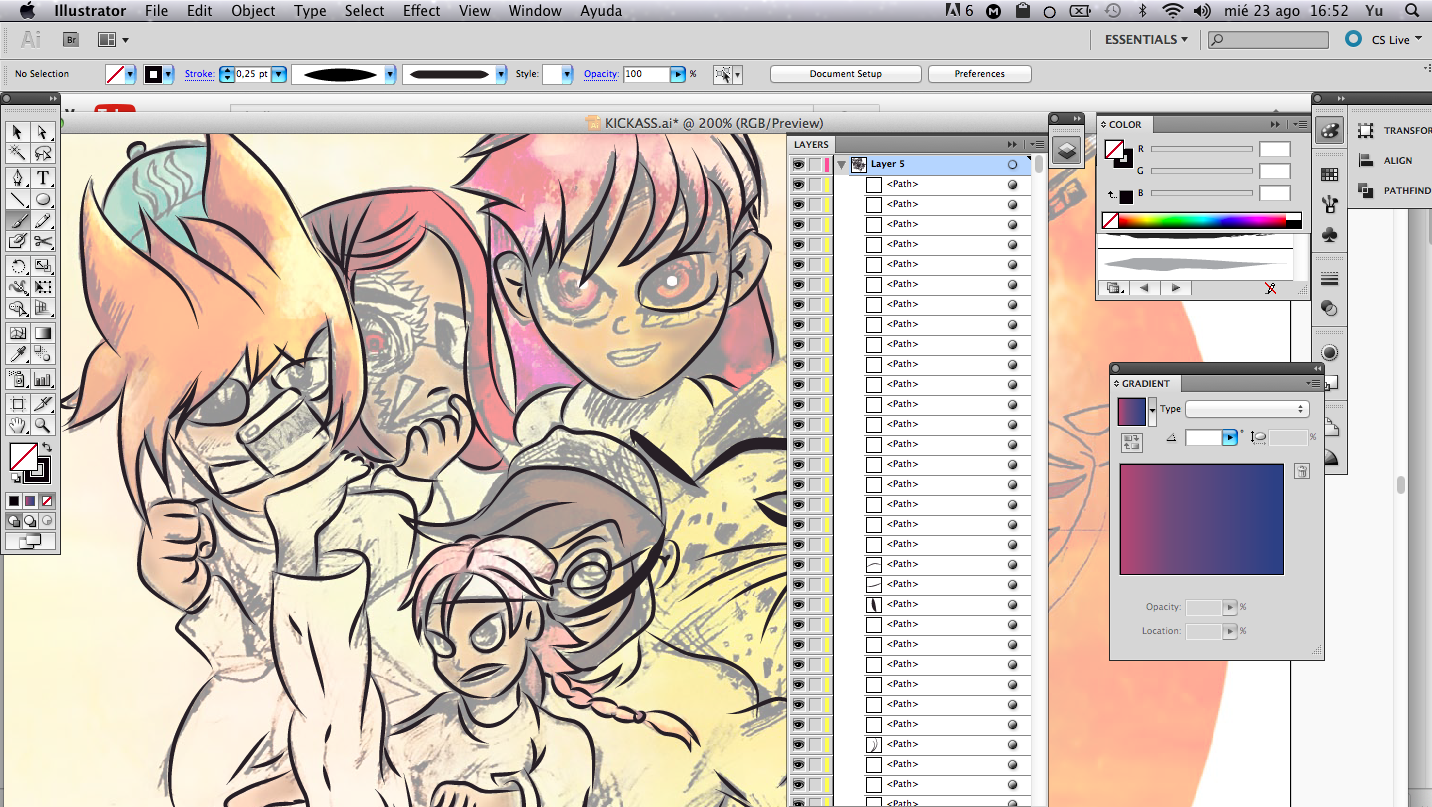Screen dimensions: 1432x807
Task: Pick the Eyedropper tool
Action: pos(17,354)
